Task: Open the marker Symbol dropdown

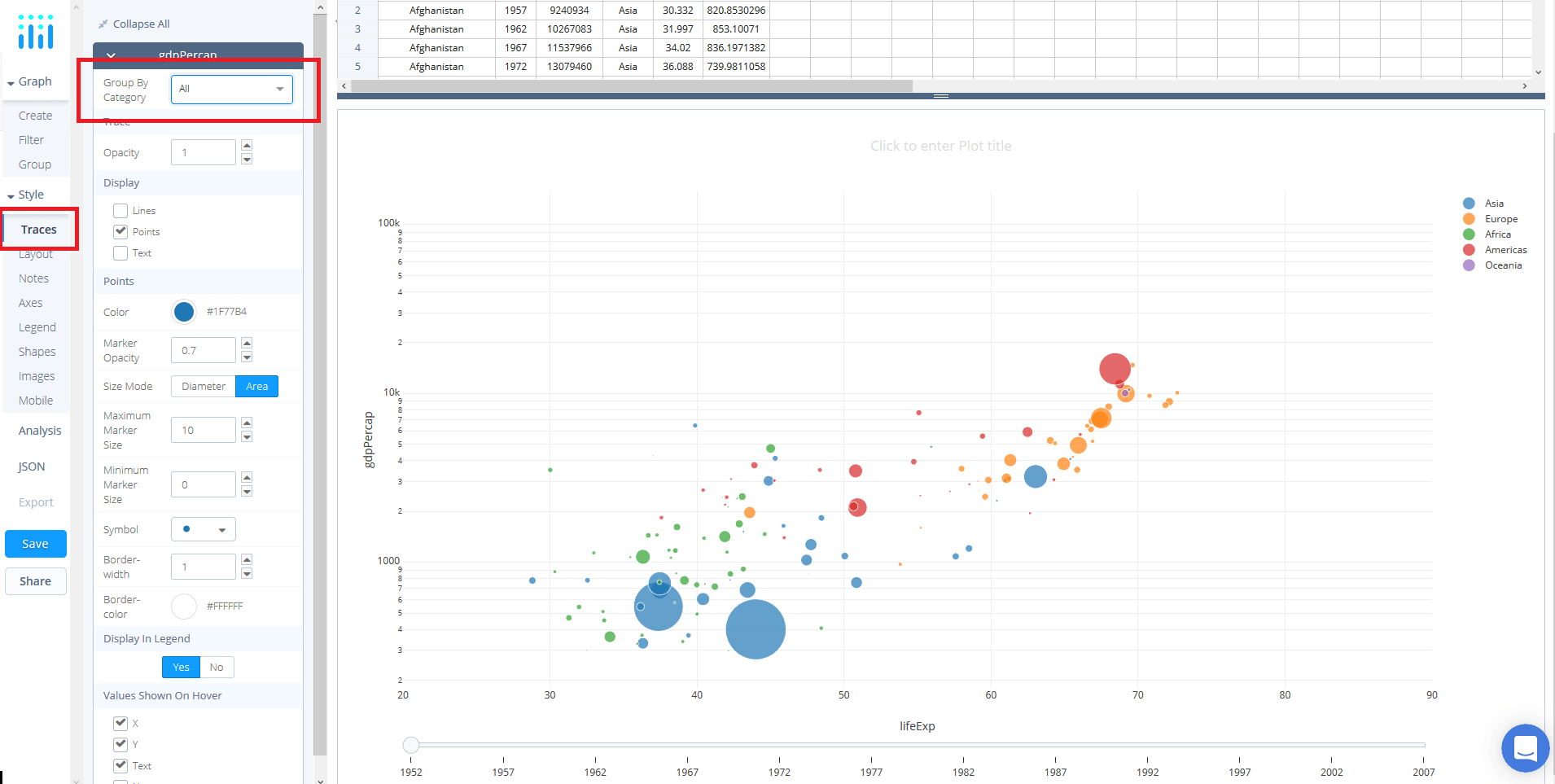Action: pos(204,529)
